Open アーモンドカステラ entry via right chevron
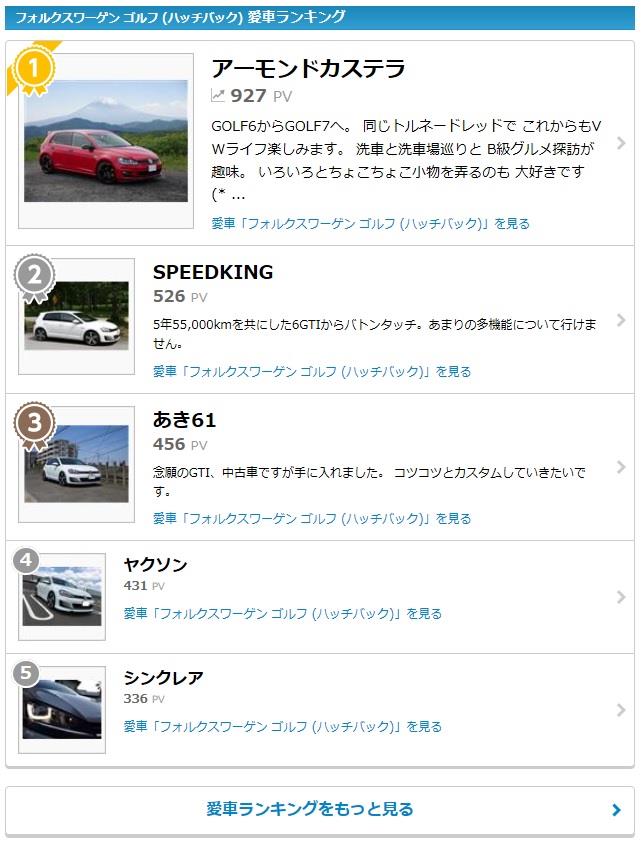 [621, 143]
